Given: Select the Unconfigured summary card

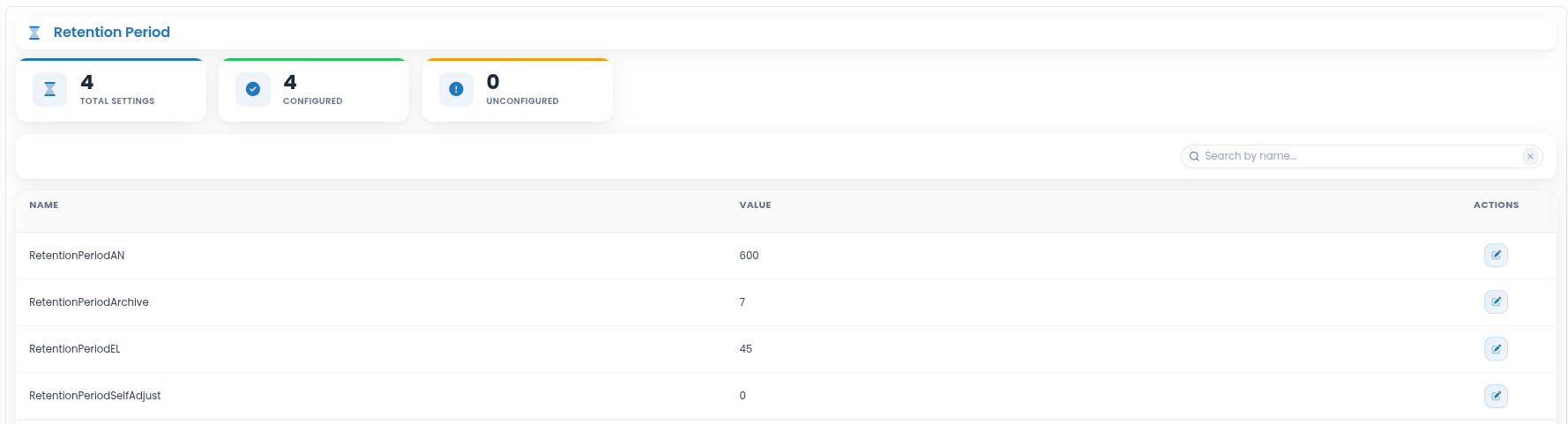Looking at the screenshot, I should pyautogui.click(x=518, y=90).
